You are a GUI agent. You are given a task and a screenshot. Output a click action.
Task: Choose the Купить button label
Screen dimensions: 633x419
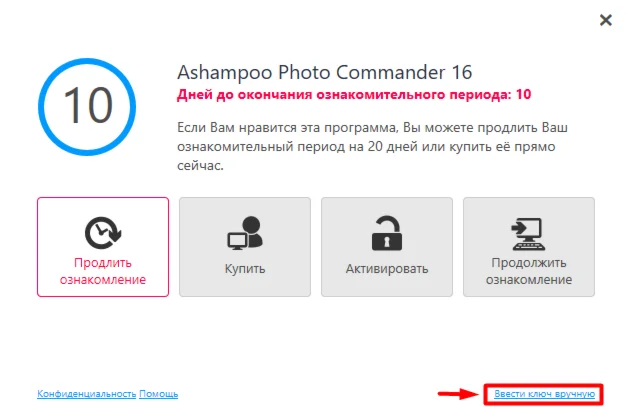[245, 268]
